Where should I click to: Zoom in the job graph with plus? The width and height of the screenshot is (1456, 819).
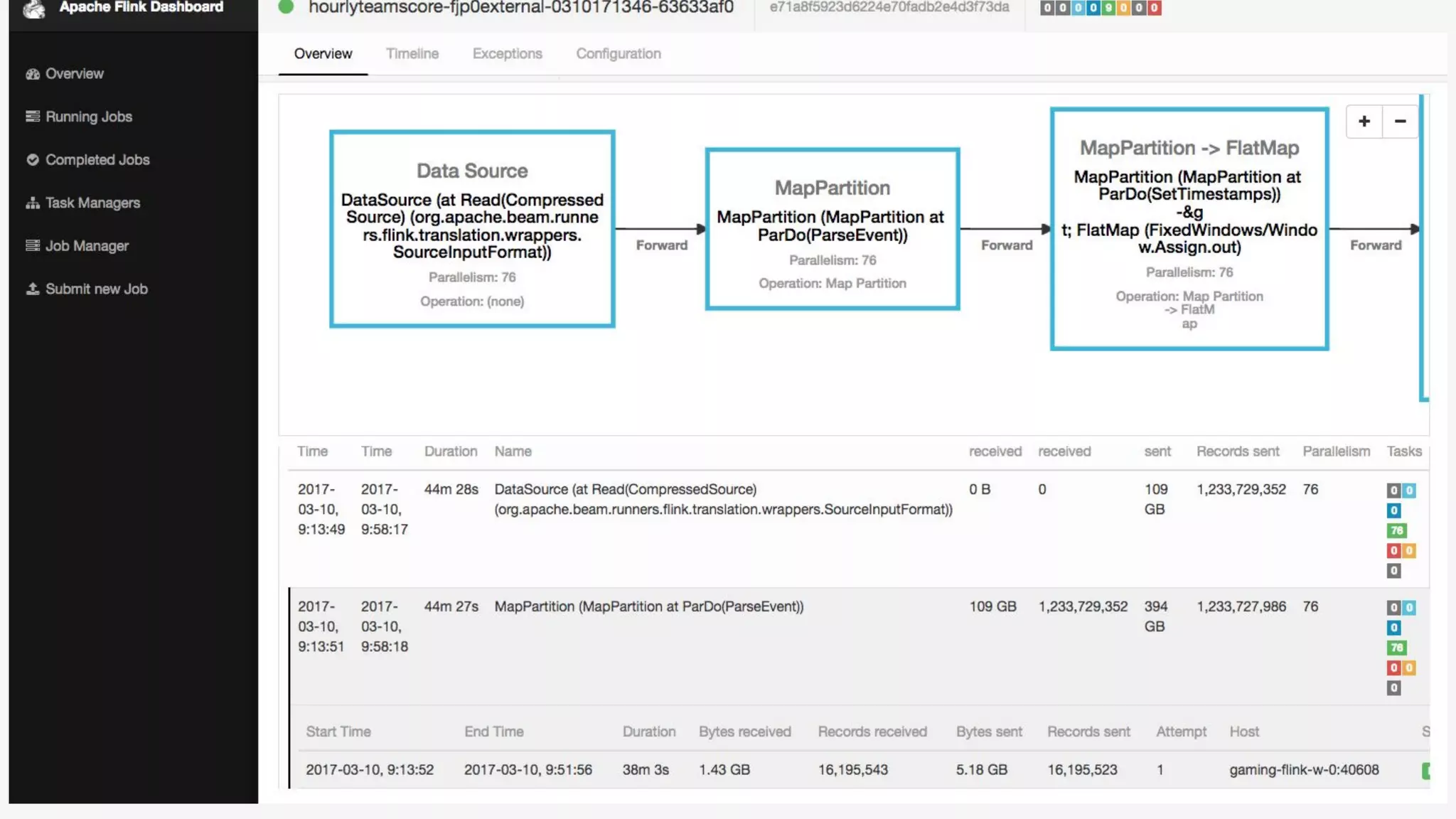coord(1364,122)
